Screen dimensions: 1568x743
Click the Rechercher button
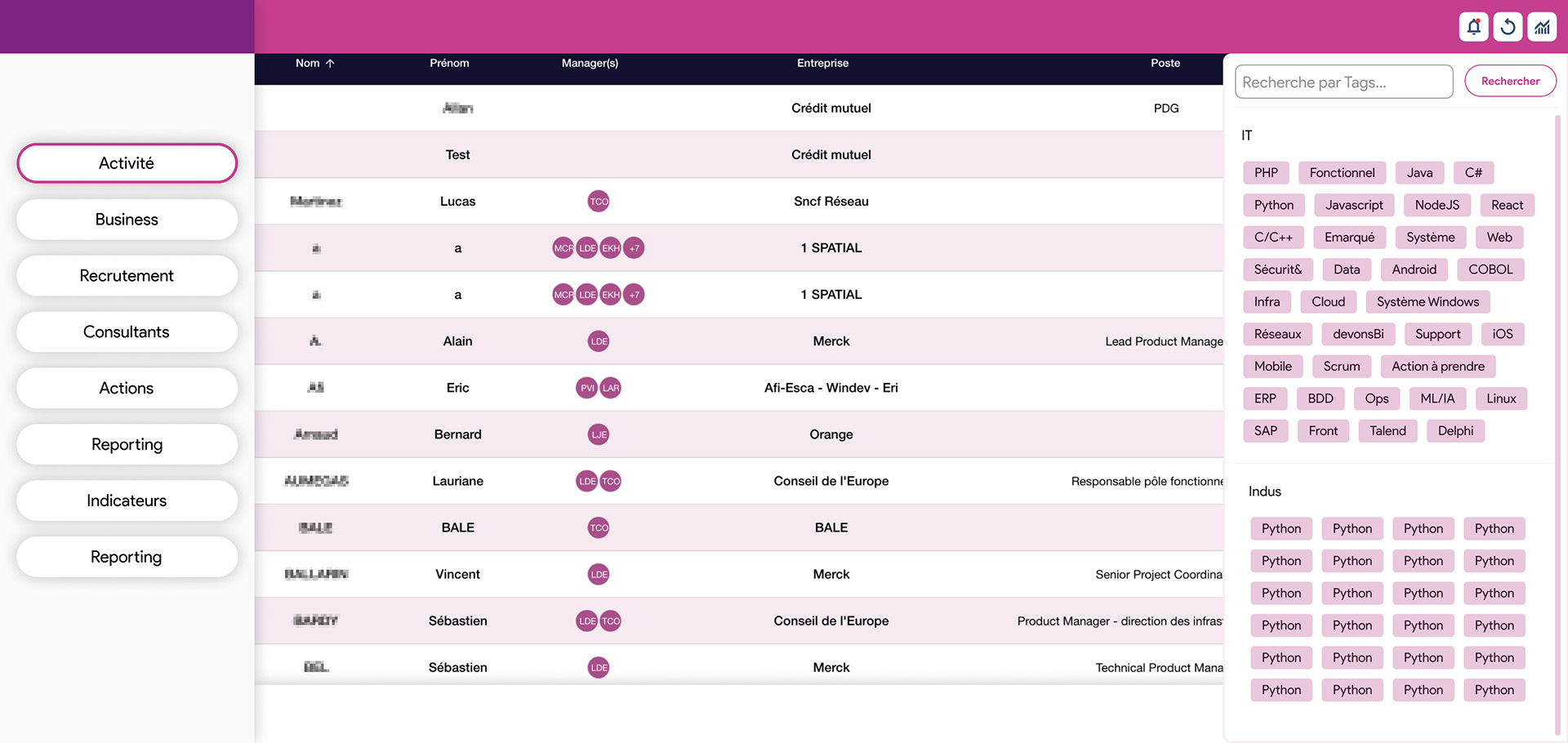pyautogui.click(x=1510, y=82)
